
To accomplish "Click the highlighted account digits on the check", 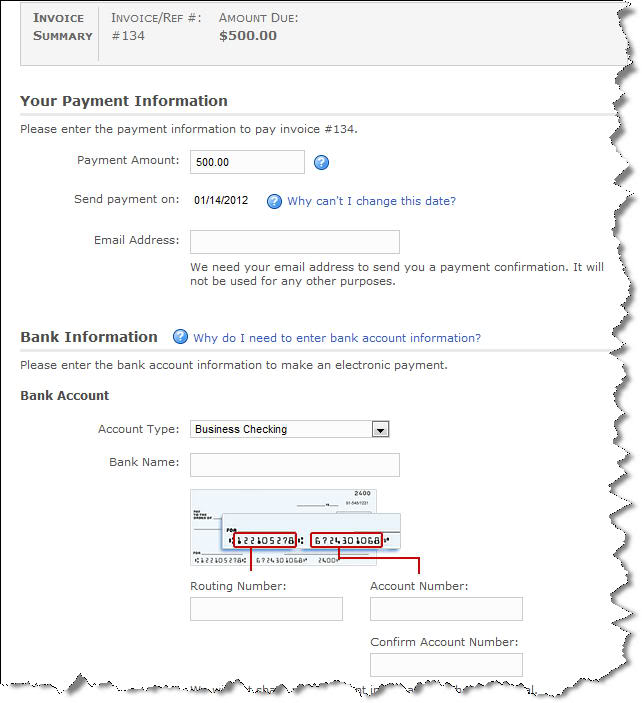I will pos(346,540).
